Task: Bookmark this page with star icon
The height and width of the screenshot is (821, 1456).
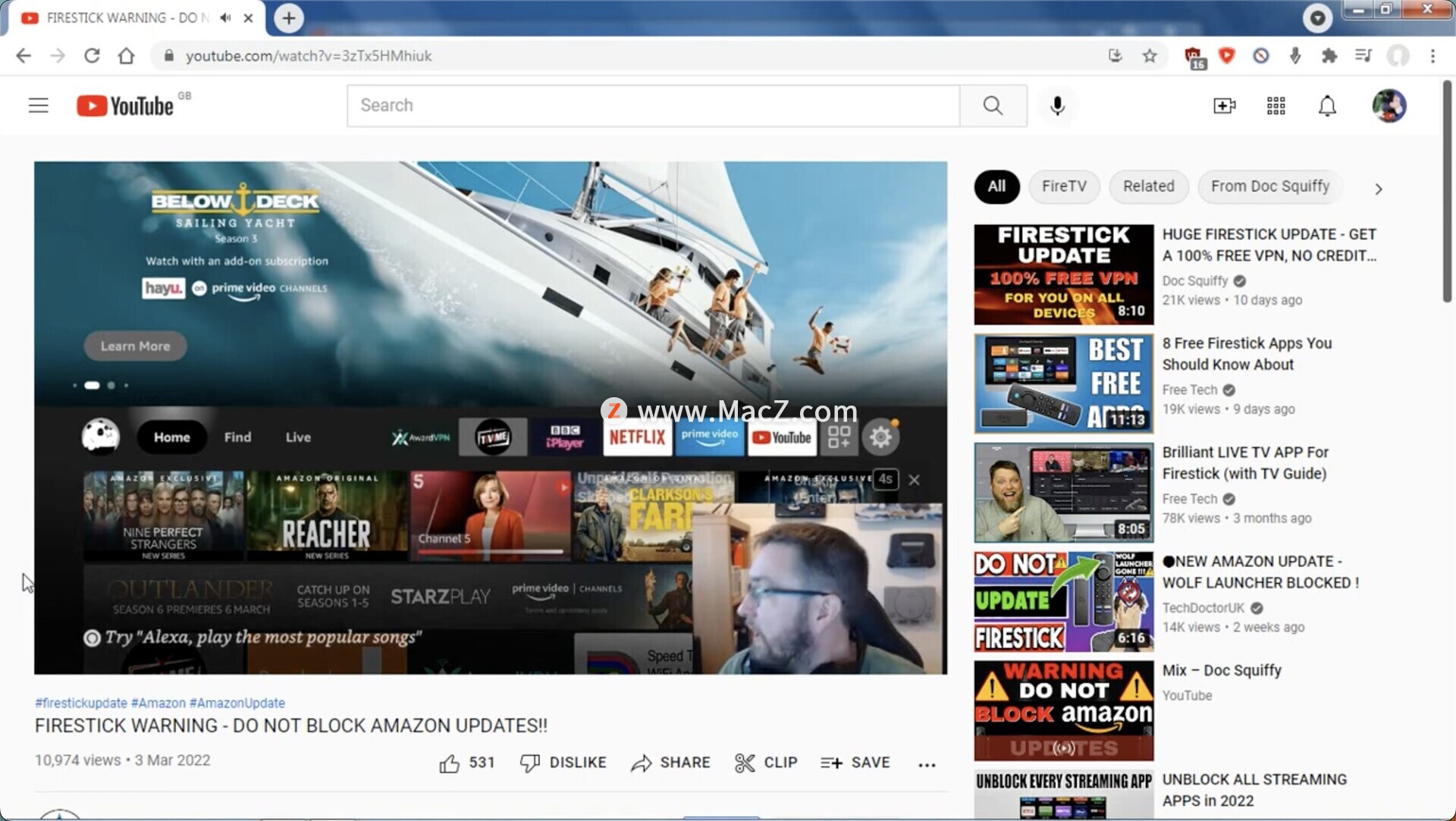Action: click(x=1150, y=56)
